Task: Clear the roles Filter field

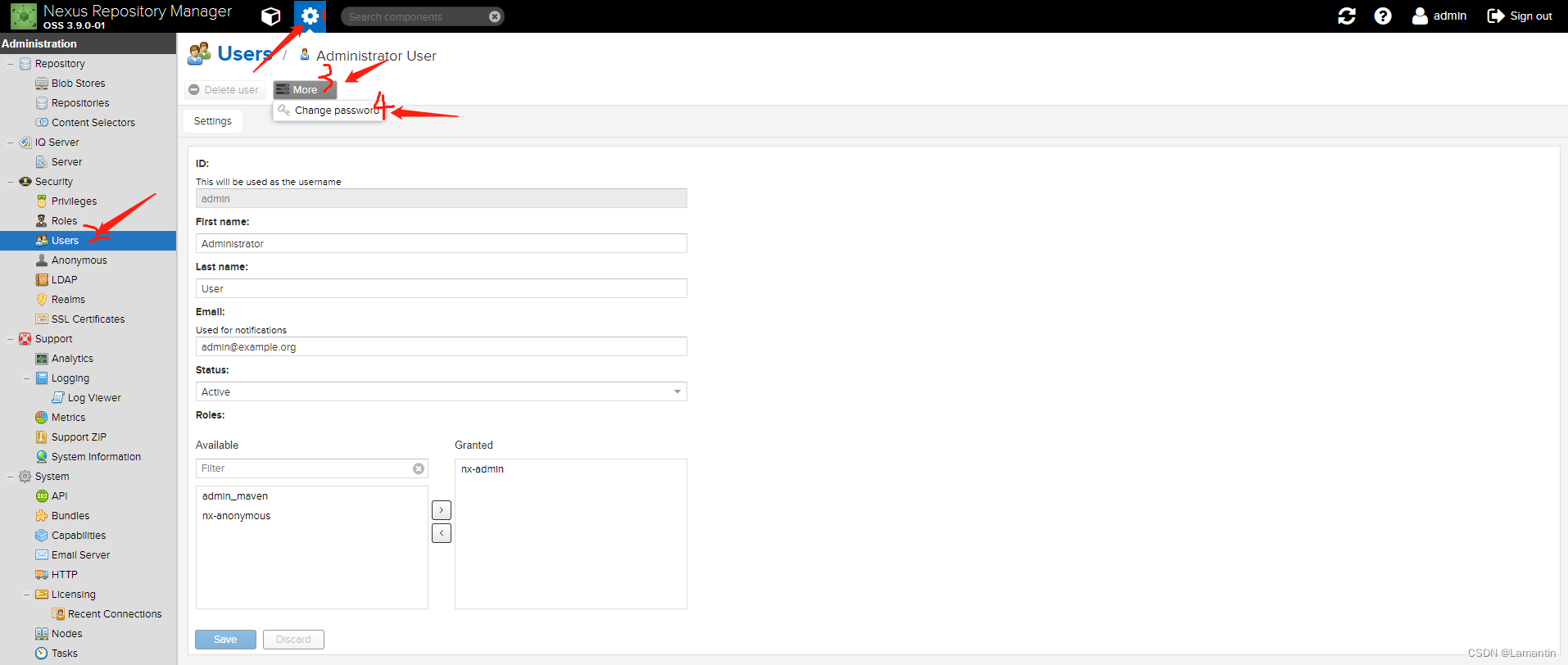Action: pyautogui.click(x=419, y=468)
